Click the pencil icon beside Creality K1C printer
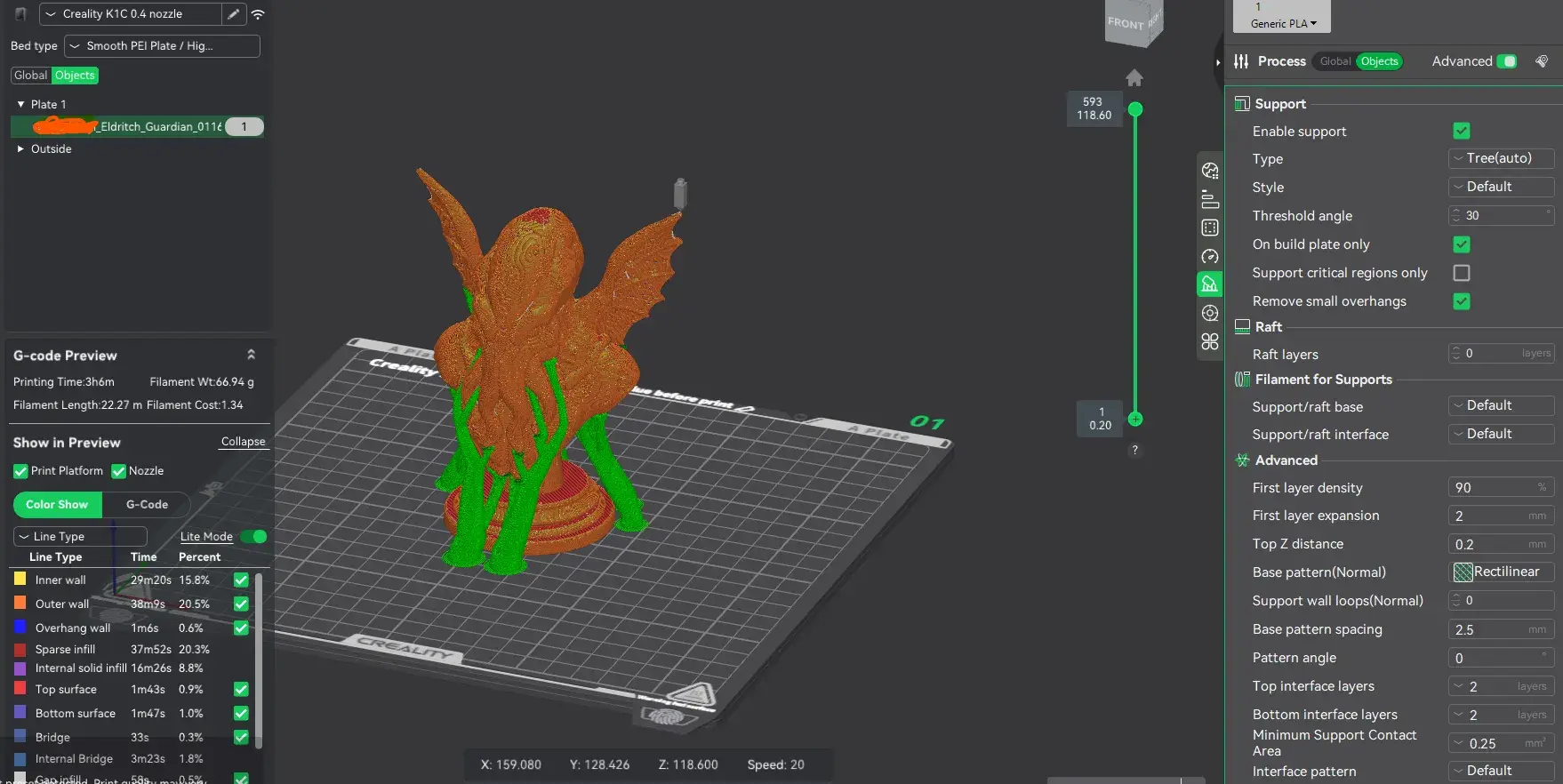The image size is (1563, 784). click(233, 14)
